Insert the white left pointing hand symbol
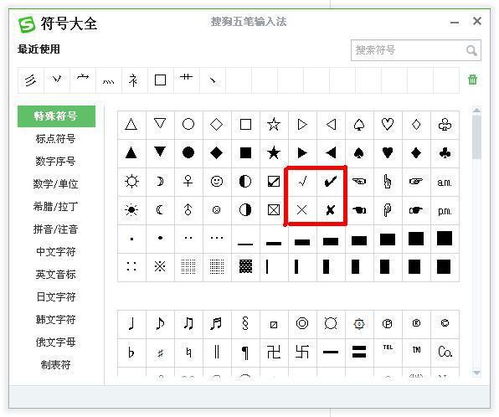Viewport: 499px width, 417px height. pos(359,182)
